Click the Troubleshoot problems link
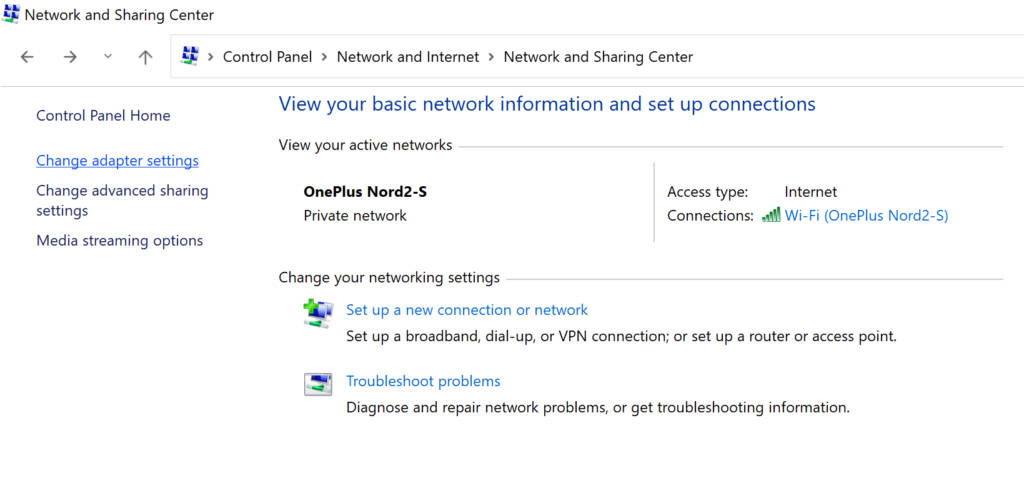Viewport: 1024px width, 478px height. pyautogui.click(x=423, y=381)
